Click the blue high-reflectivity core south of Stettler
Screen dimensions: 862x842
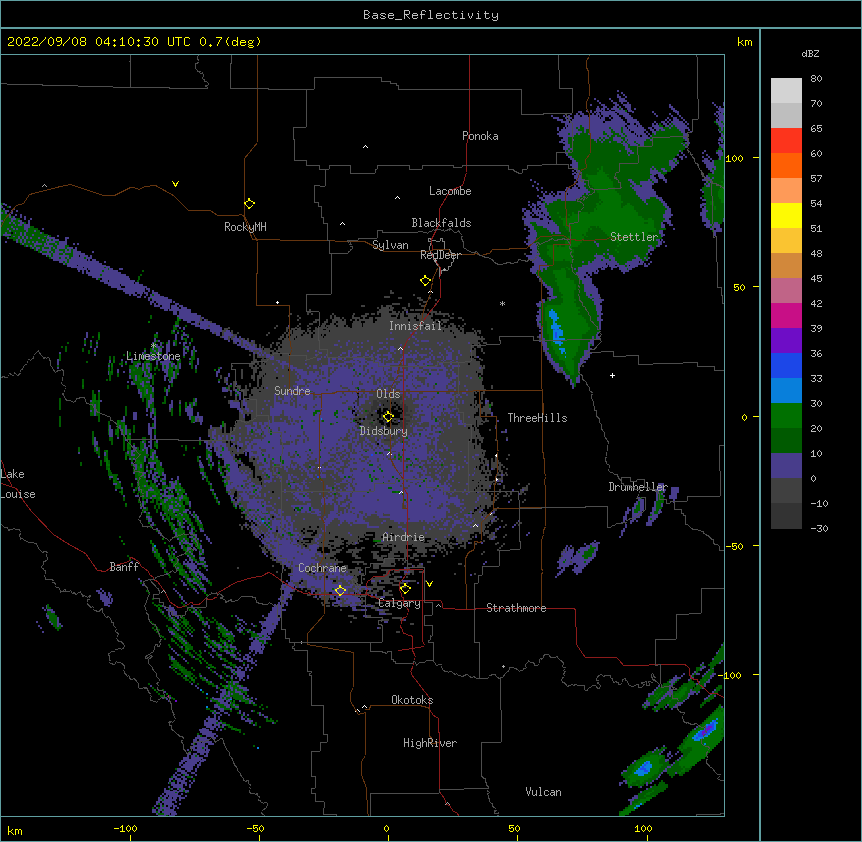click(556, 331)
